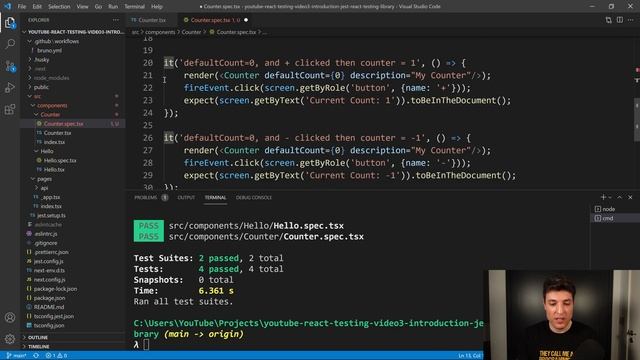Collapse the components folder
The width and height of the screenshot is (640, 360).
73,105
